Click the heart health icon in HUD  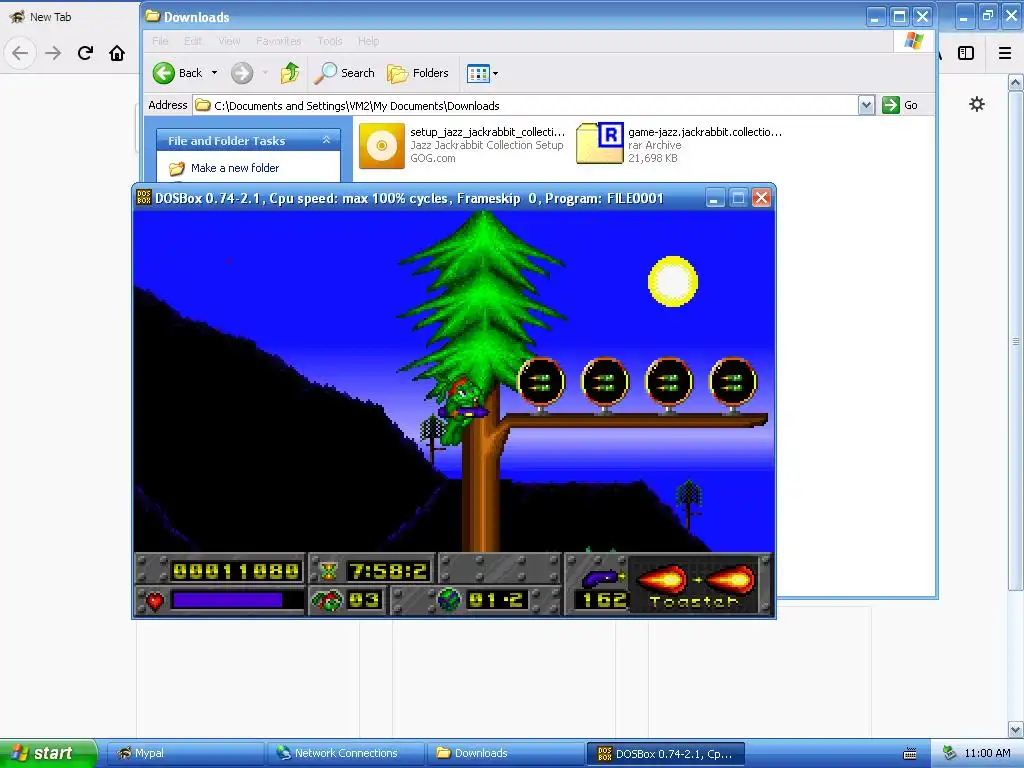coord(154,600)
